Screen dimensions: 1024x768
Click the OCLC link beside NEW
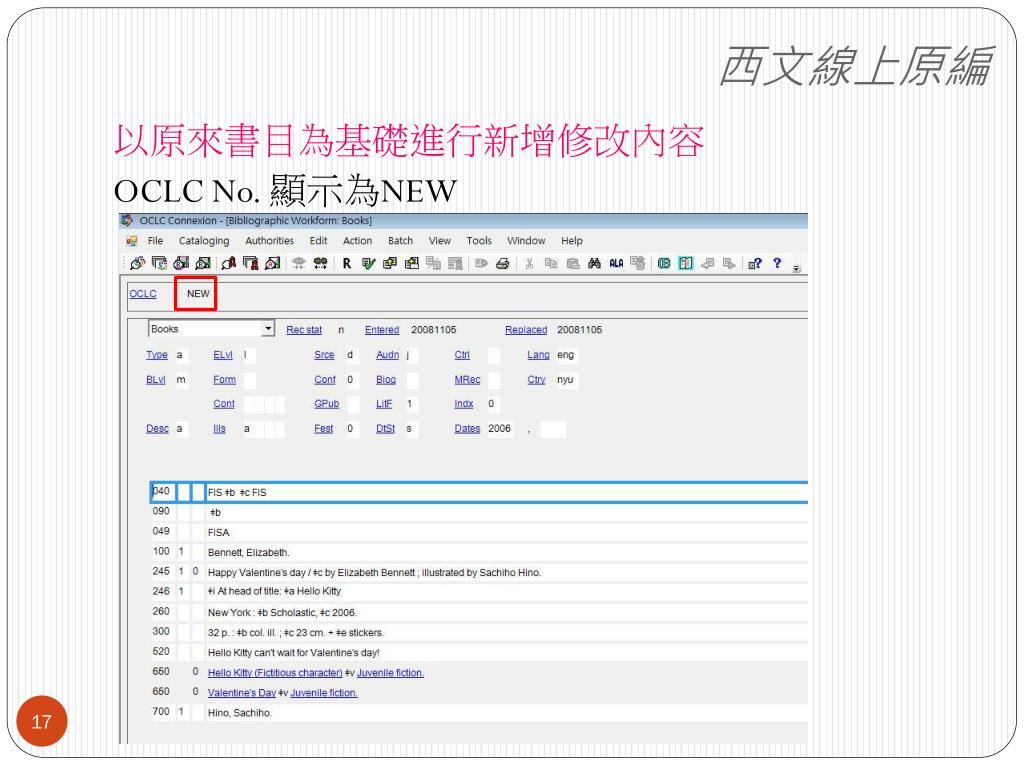(x=142, y=294)
